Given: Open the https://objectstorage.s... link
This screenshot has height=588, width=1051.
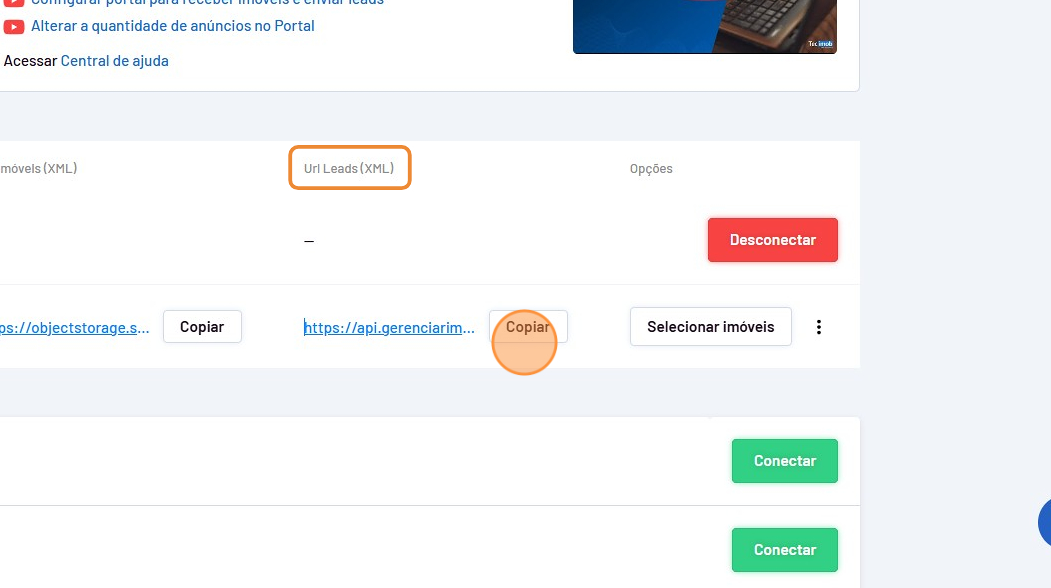Looking at the screenshot, I should pos(75,327).
